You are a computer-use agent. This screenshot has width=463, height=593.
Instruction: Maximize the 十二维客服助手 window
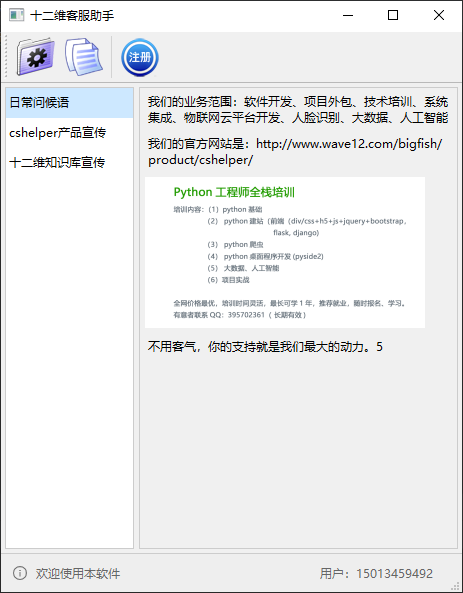[x=393, y=16]
